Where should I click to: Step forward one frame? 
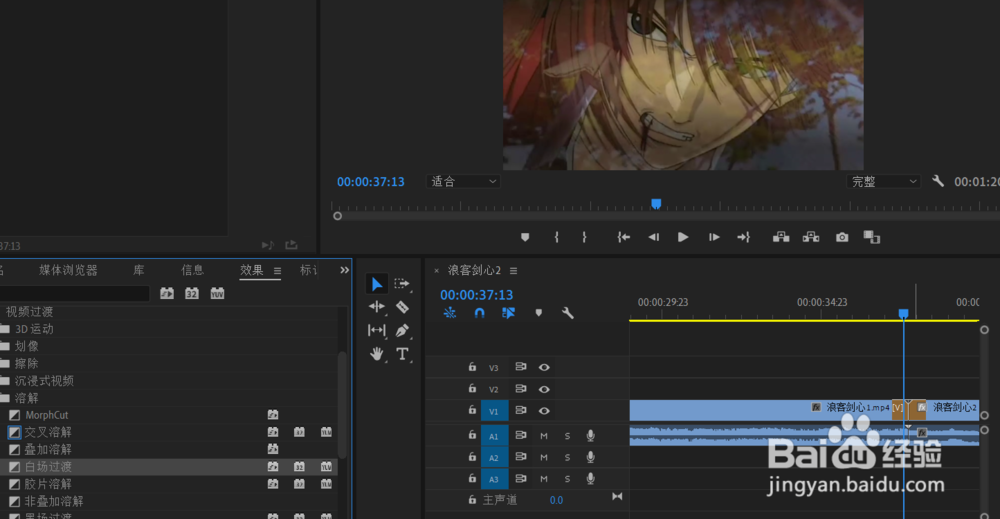click(714, 237)
